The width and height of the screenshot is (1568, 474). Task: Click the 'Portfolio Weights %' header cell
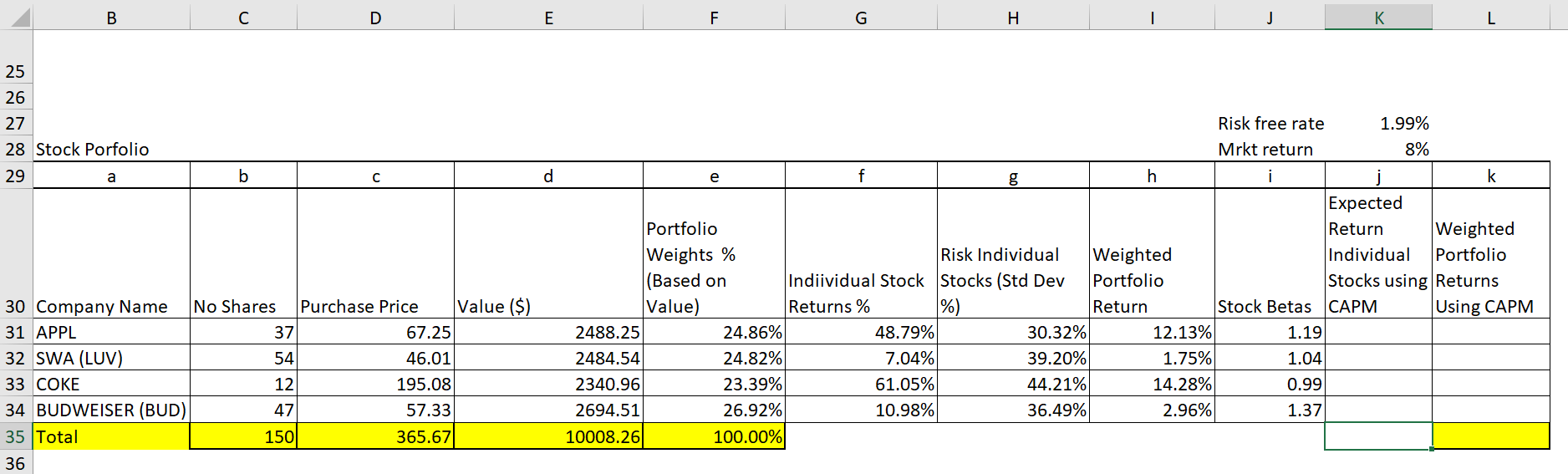coord(715,253)
